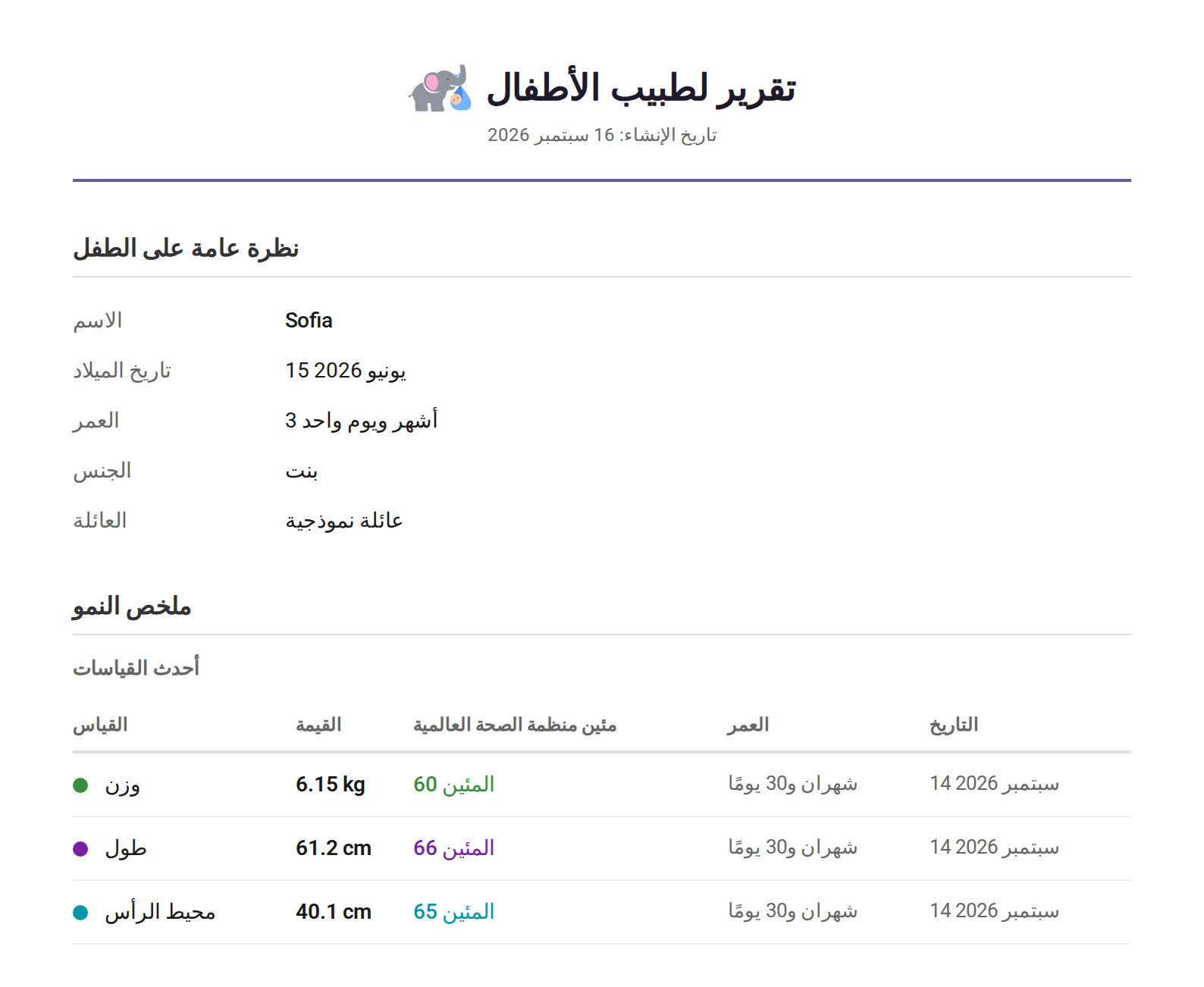Click the date cell in the طول row
Image resolution: width=1204 pixels, height=987 pixels.
click(x=995, y=848)
